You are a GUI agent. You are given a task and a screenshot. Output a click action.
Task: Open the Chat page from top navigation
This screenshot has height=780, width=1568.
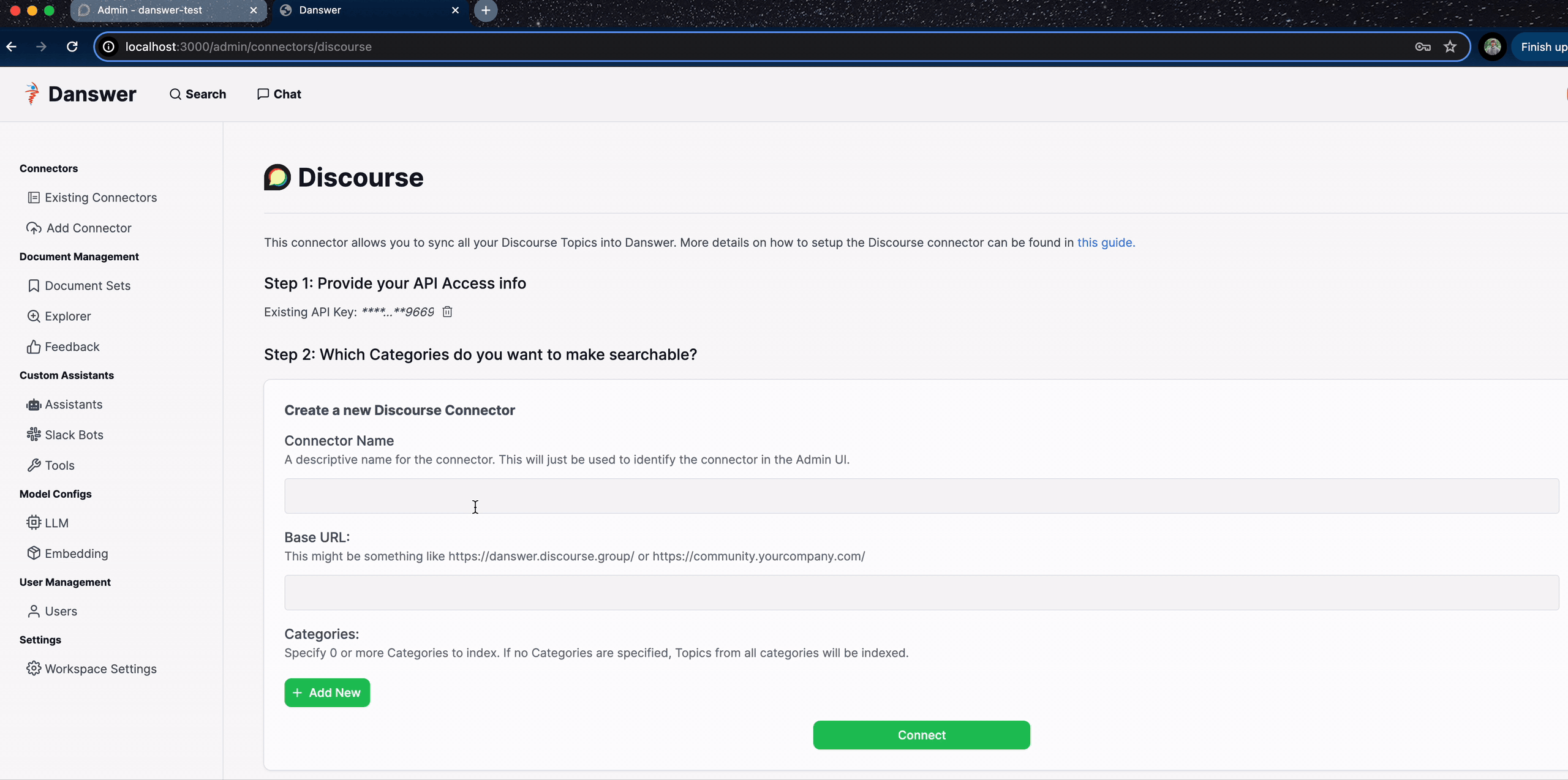279,94
